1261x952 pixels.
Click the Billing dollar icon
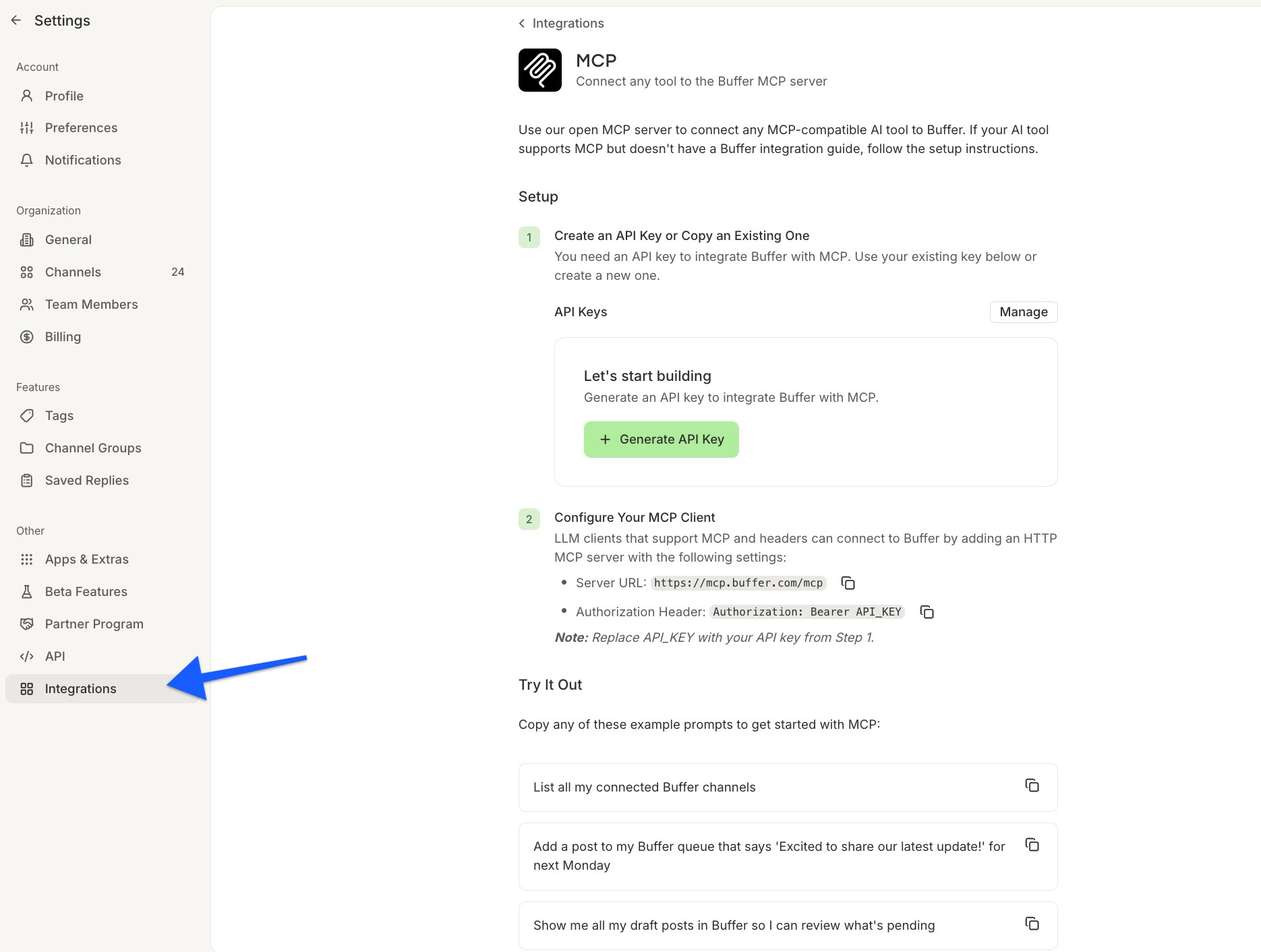click(27, 336)
